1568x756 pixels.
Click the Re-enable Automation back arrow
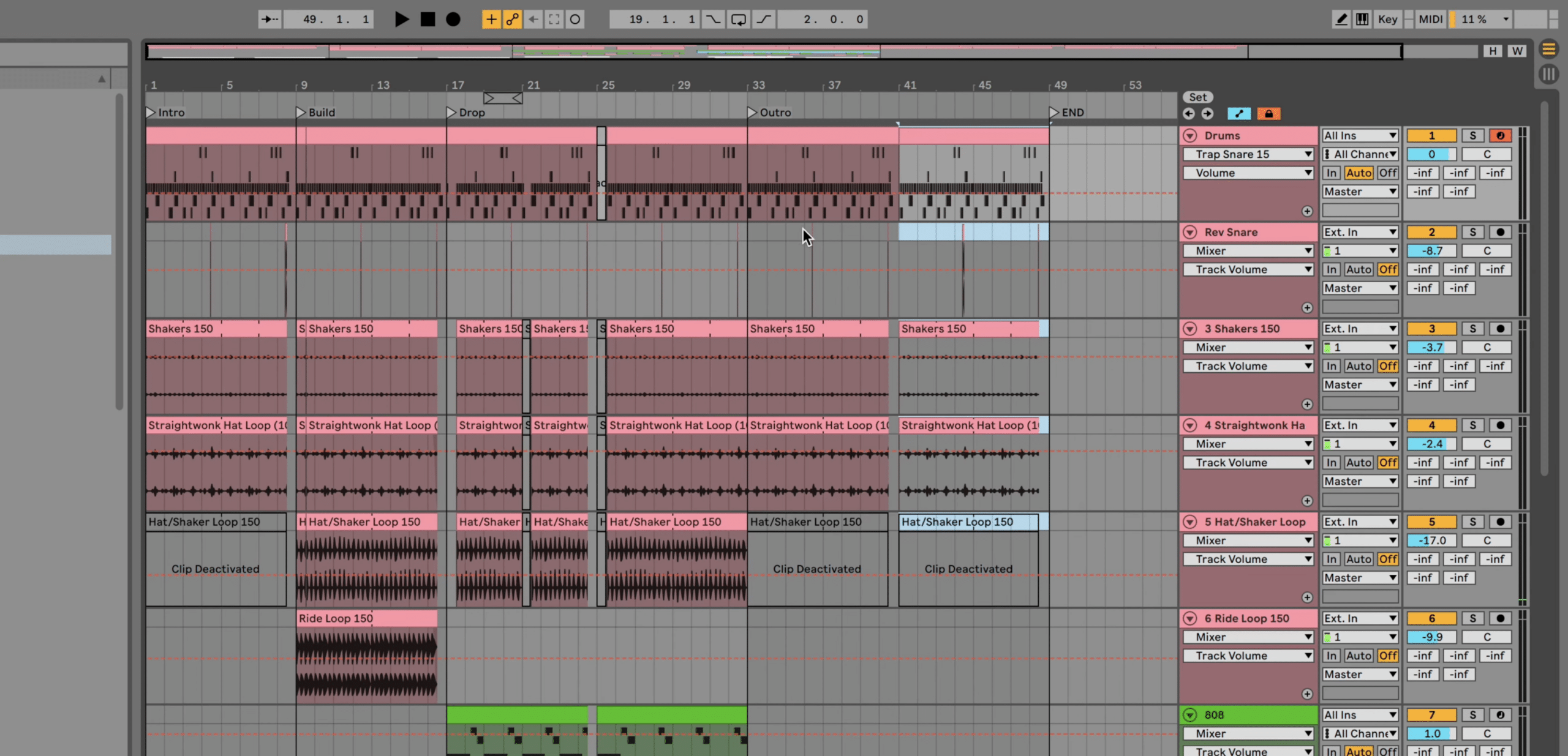click(x=533, y=20)
